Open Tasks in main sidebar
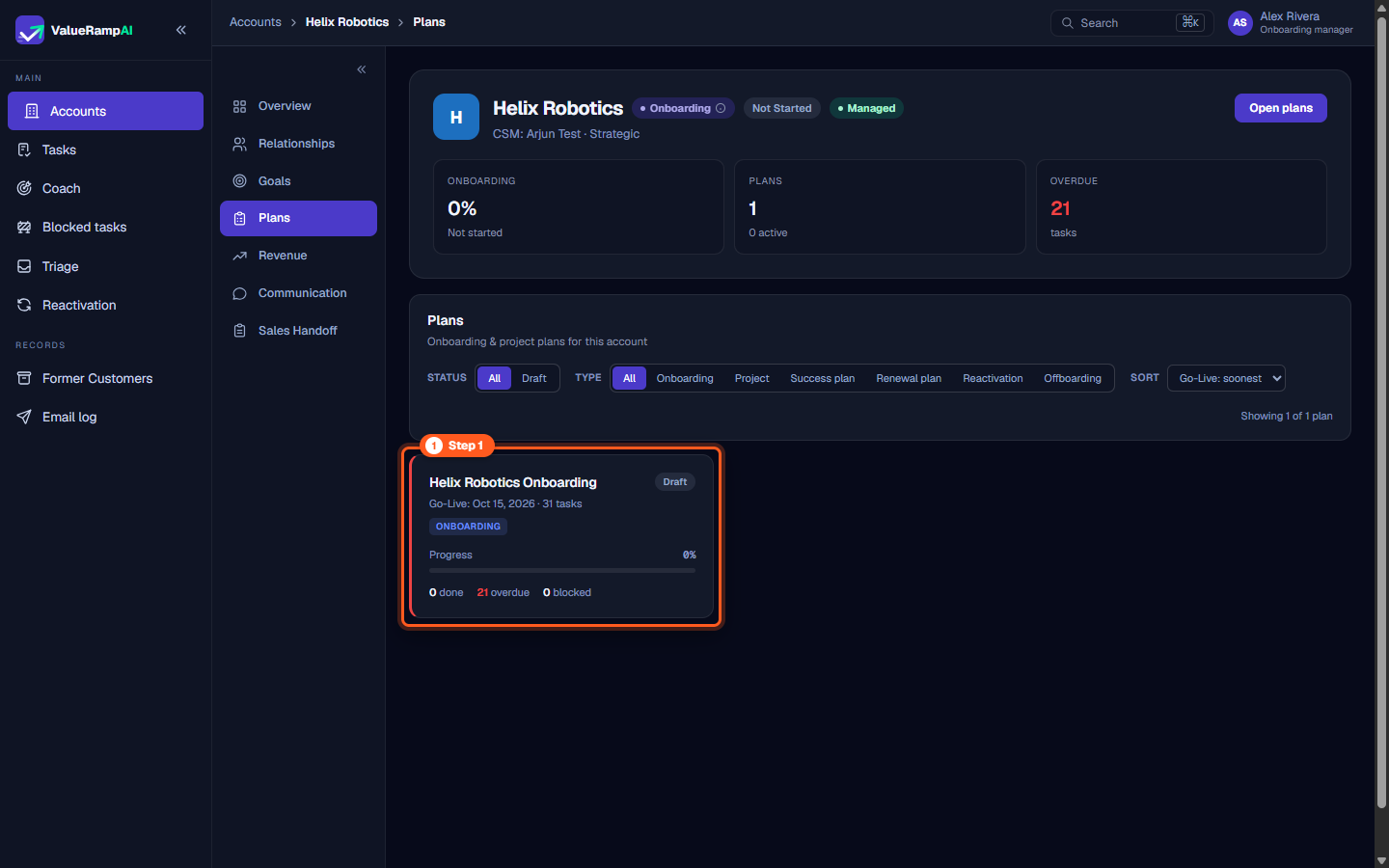 [105, 149]
